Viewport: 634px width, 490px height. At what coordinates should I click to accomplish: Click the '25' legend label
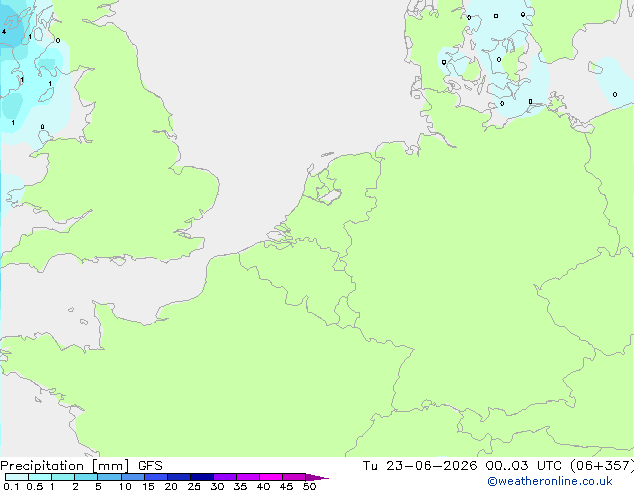click(194, 486)
